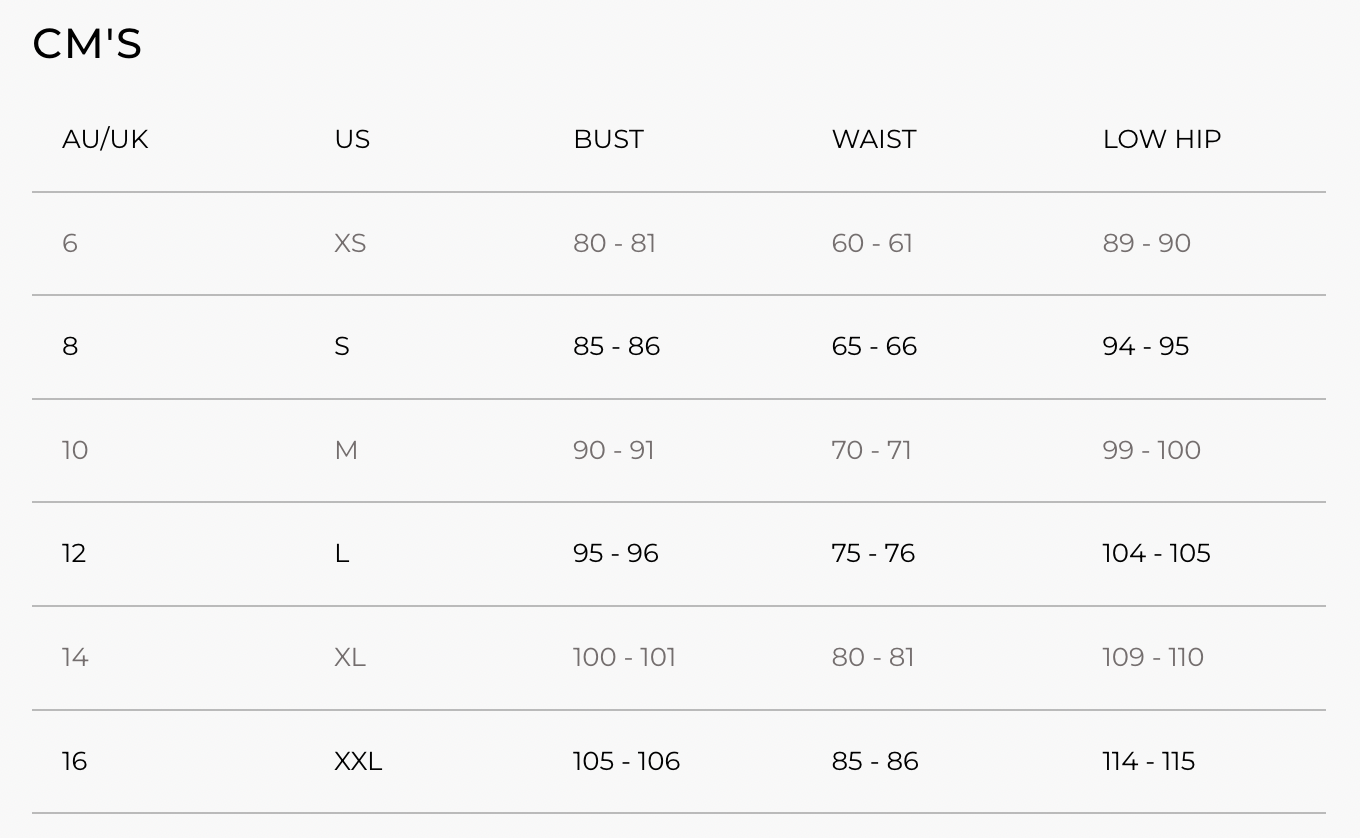Click low hip value 99 - 100
Image resolution: width=1360 pixels, height=838 pixels.
pos(1151,450)
